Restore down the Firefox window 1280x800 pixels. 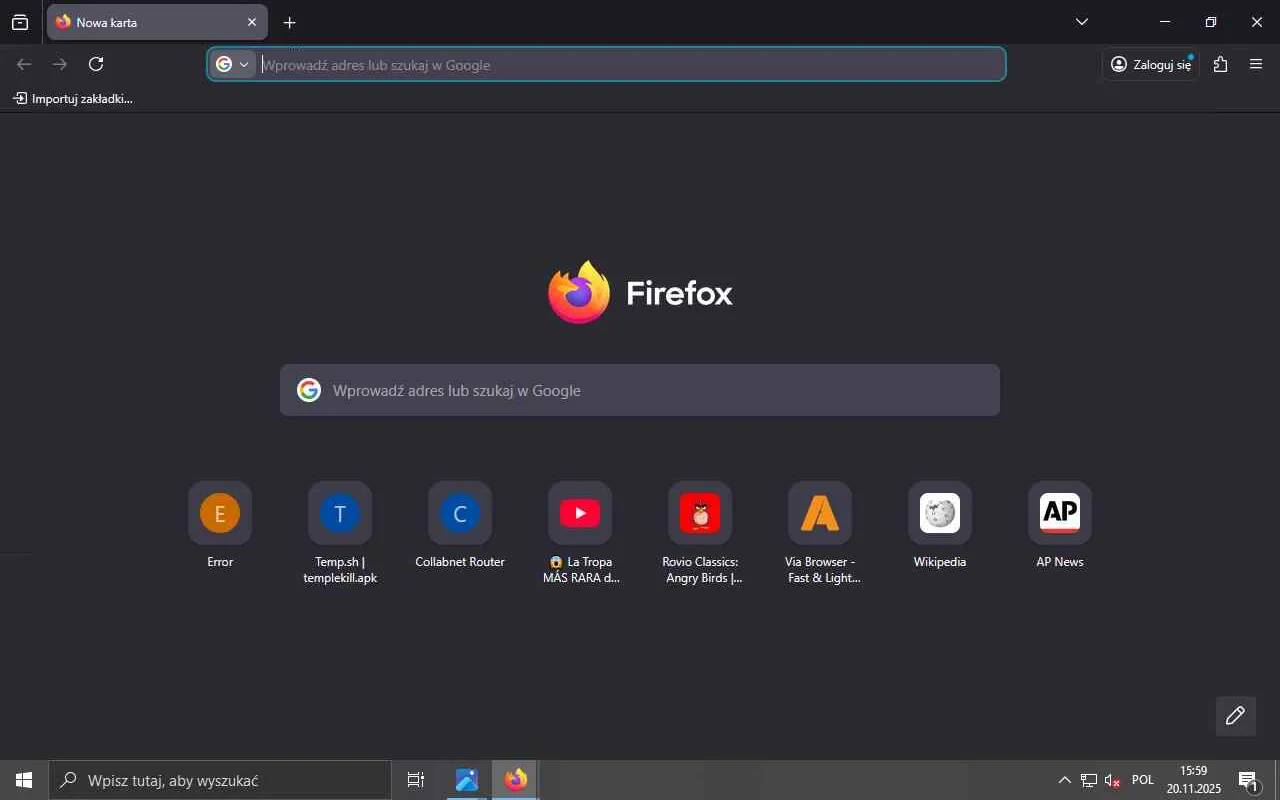click(x=1211, y=22)
